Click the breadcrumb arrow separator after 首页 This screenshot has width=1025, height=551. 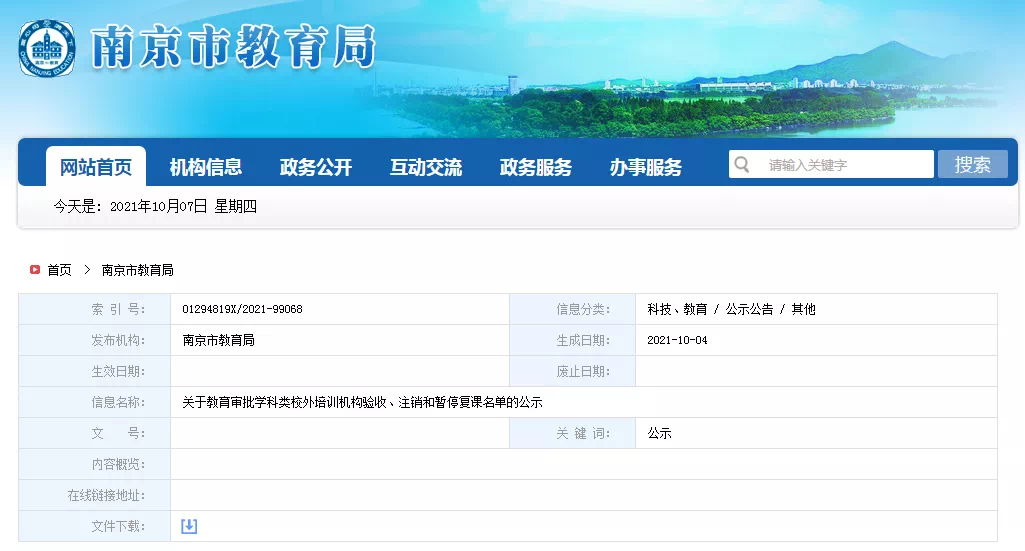[x=87, y=270]
